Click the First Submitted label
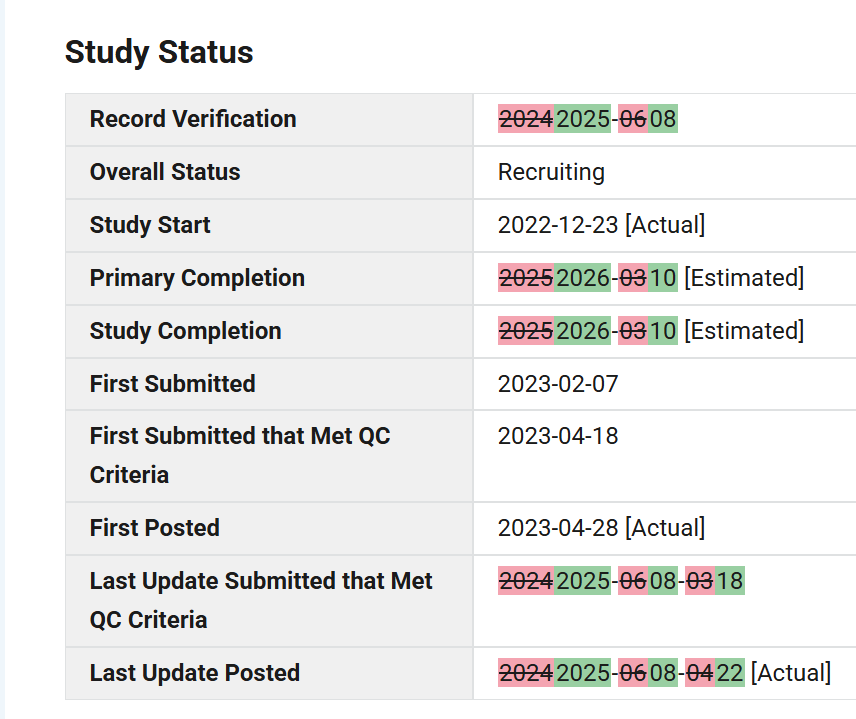856x719 pixels. 173,384
